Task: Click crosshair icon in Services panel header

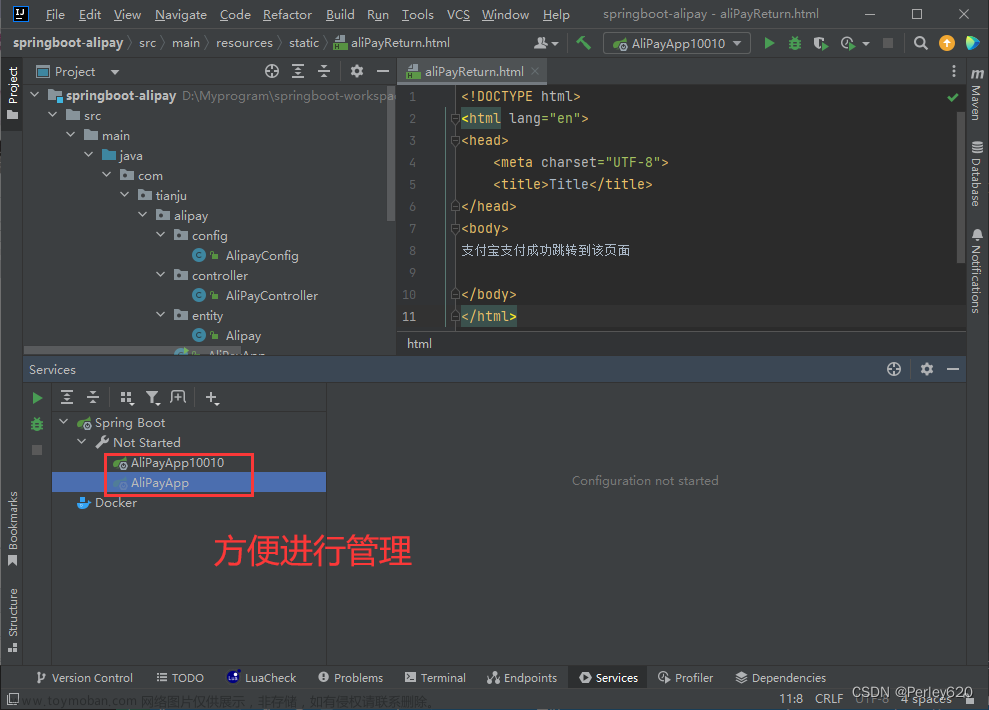Action: pyautogui.click(x=894, y=369)
